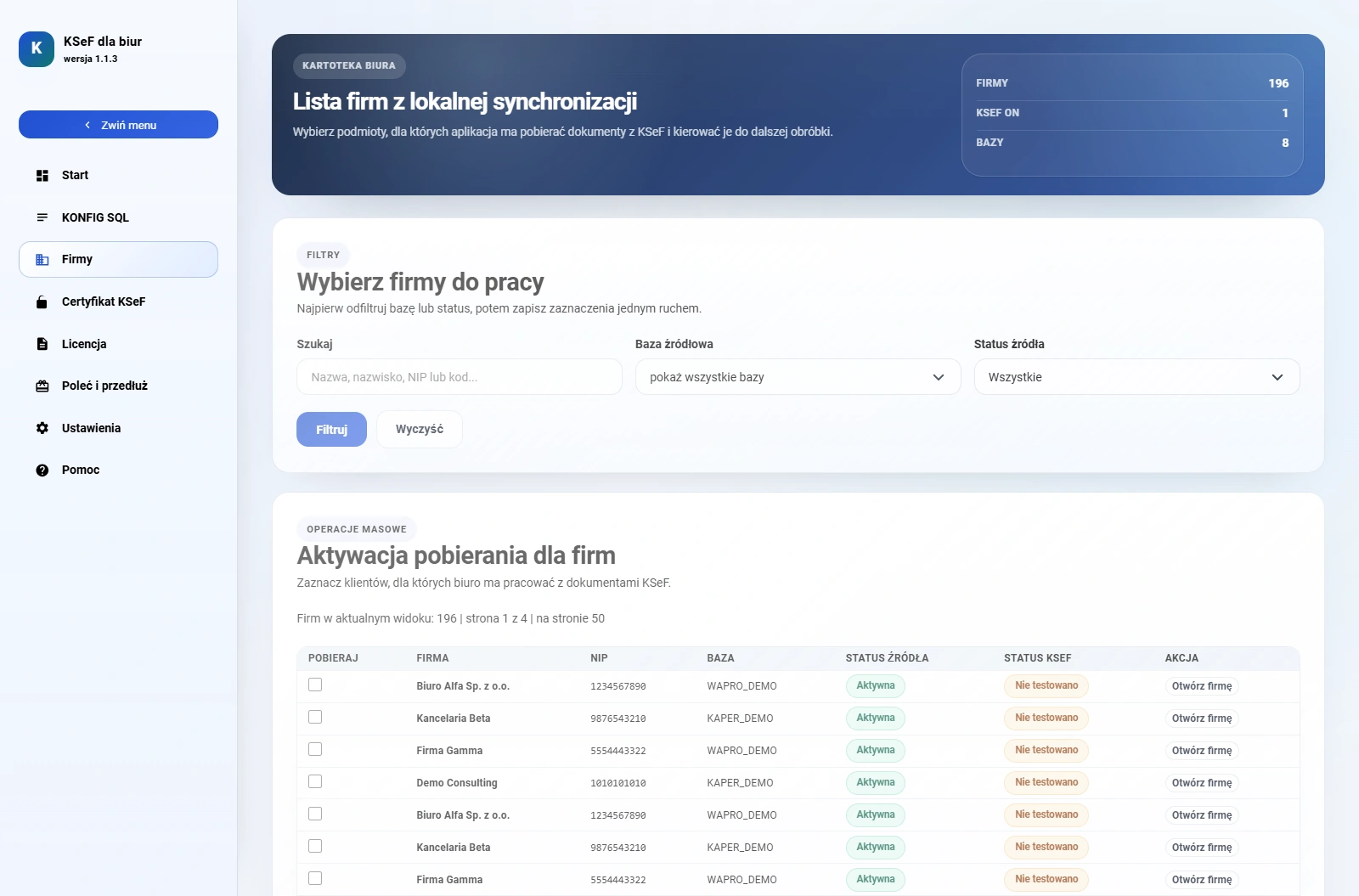The height and width of the screenshot is (896, 1359).
Task: Check the second Biuro Alfa Sp. z o.o. row
Action: coord(315,814)
